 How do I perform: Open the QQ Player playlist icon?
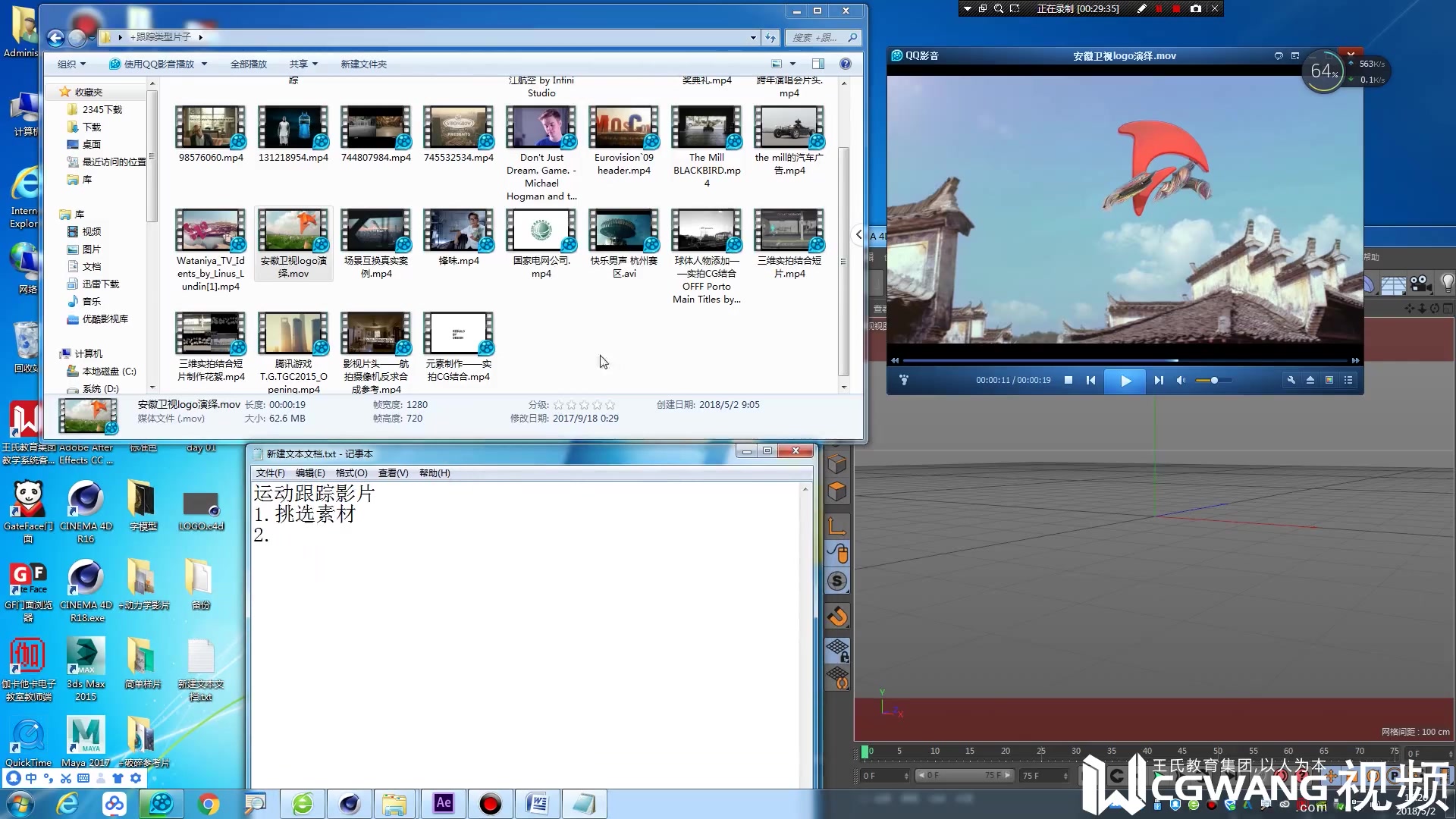[x=1348, y=380]
